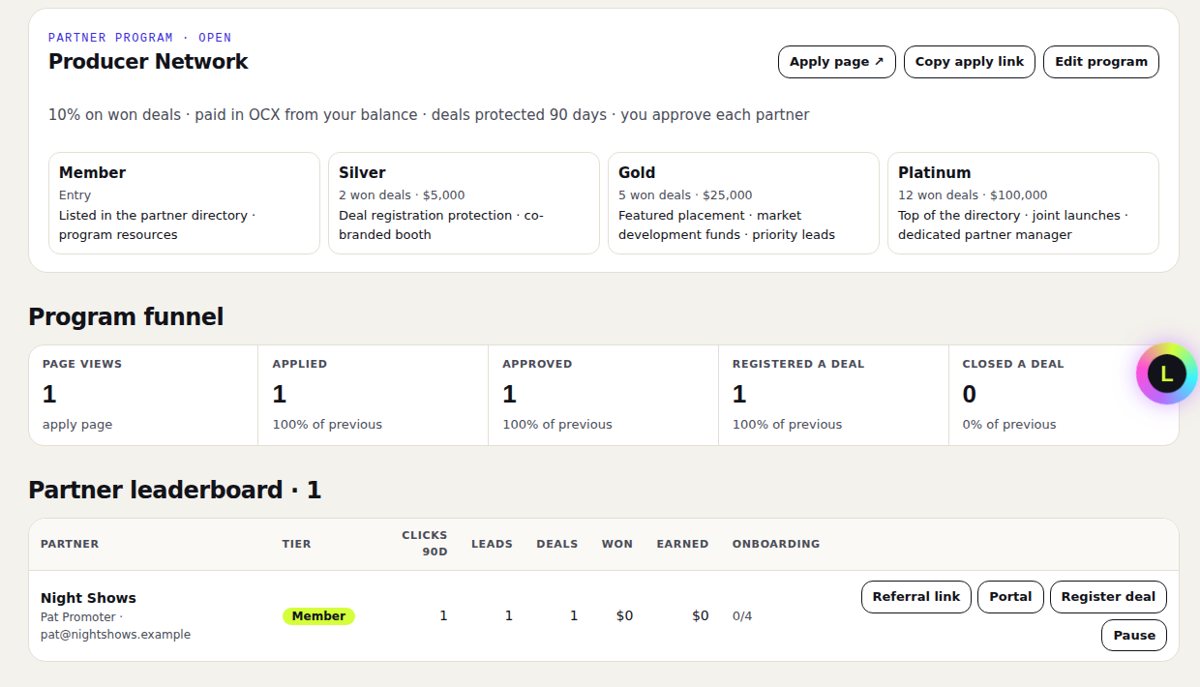
Task: Click the pat@nightshows.example email text
Action: pyautogui.click(x=116, y=635)
